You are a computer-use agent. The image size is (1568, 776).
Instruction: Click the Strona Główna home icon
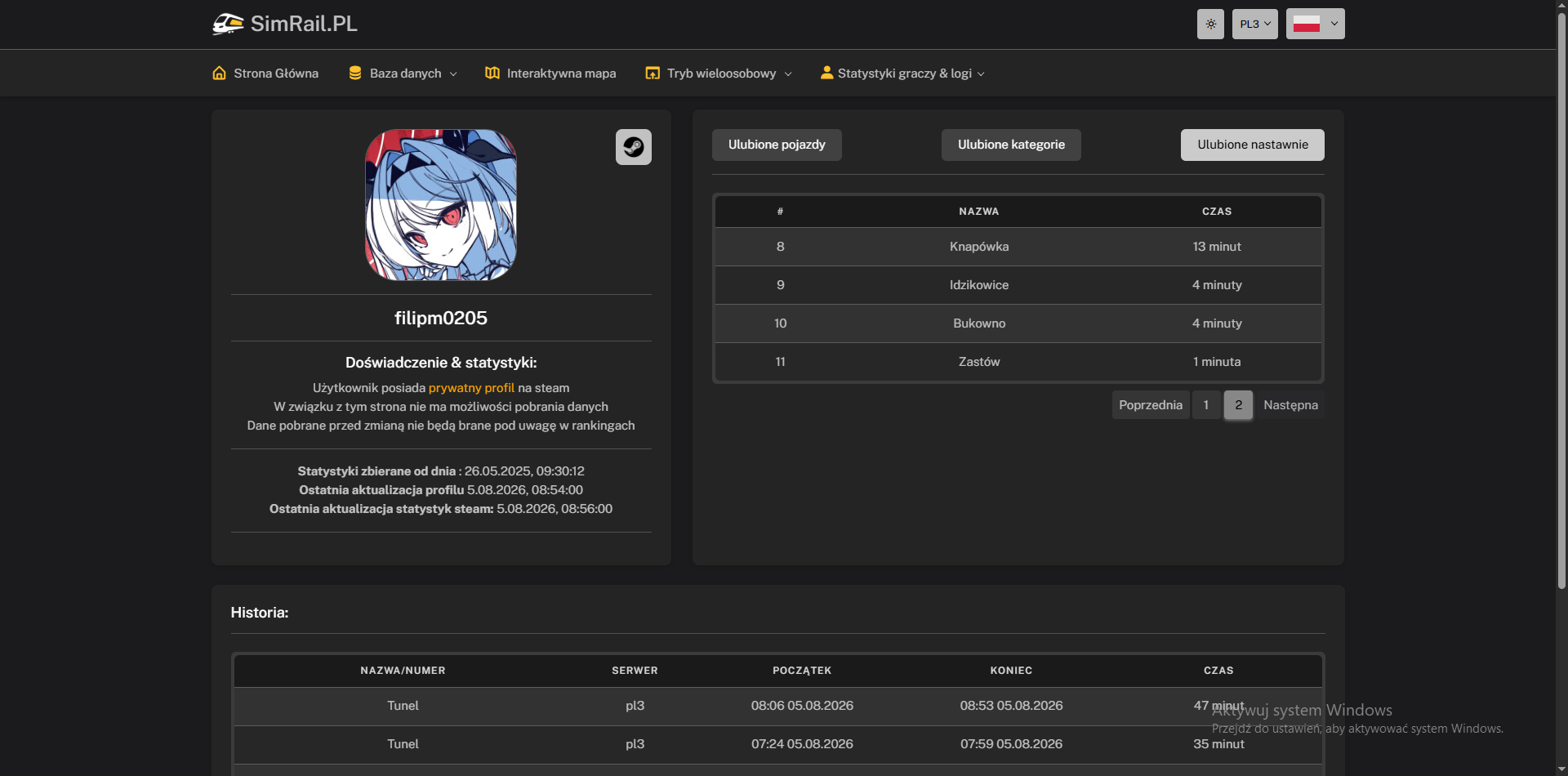(219, 73)
